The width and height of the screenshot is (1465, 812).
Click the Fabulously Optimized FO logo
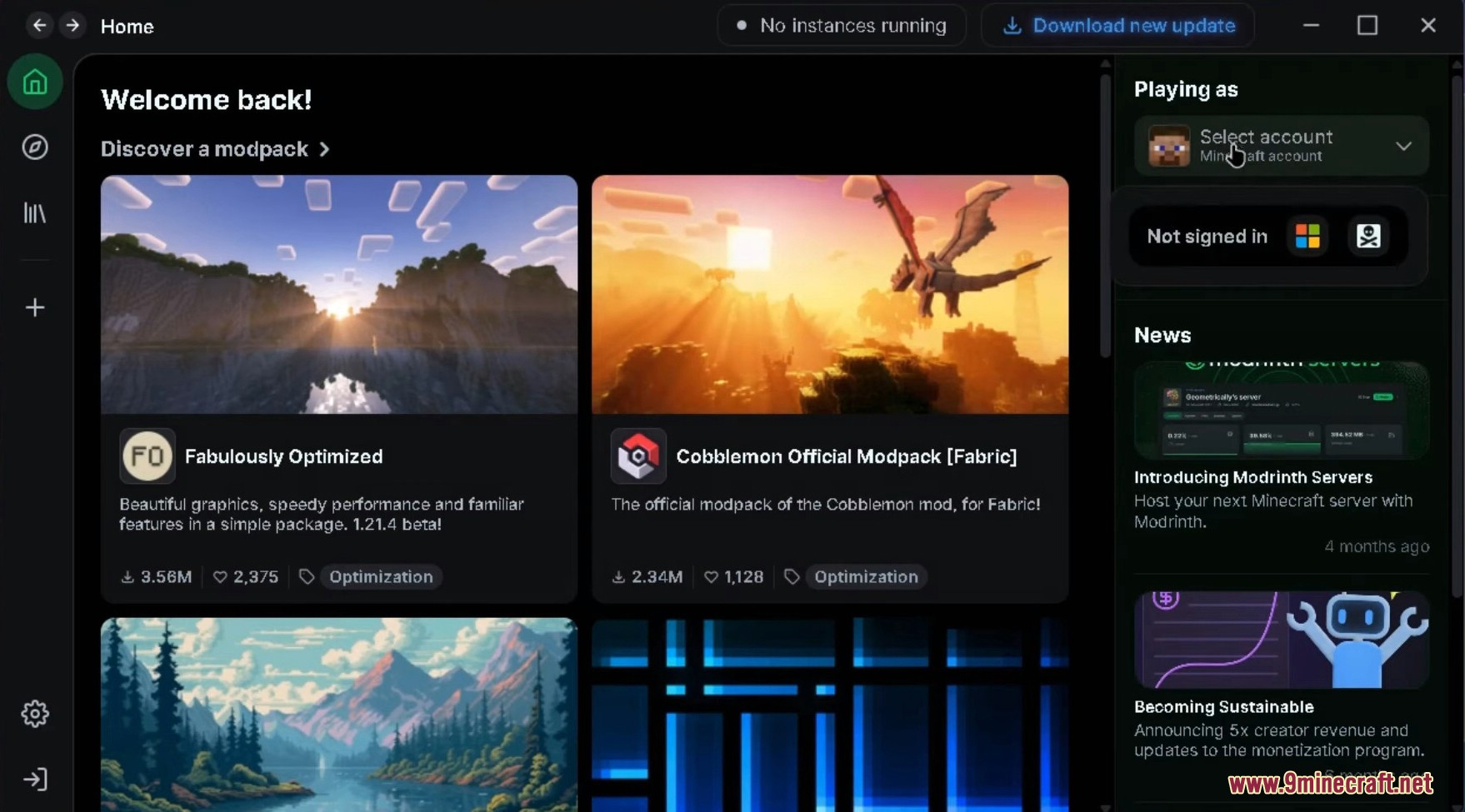(147, 456)
